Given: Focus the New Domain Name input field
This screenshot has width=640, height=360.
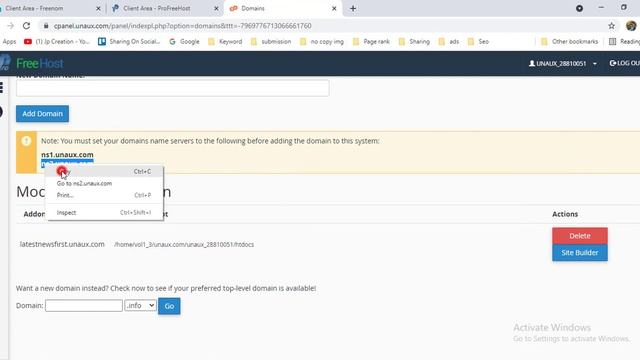Looking at the screenshot, I should click(x=173, y=88).
